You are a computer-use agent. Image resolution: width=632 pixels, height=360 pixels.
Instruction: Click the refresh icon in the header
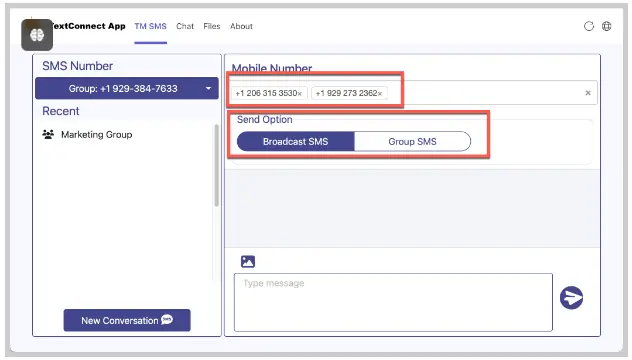(588, 26)
